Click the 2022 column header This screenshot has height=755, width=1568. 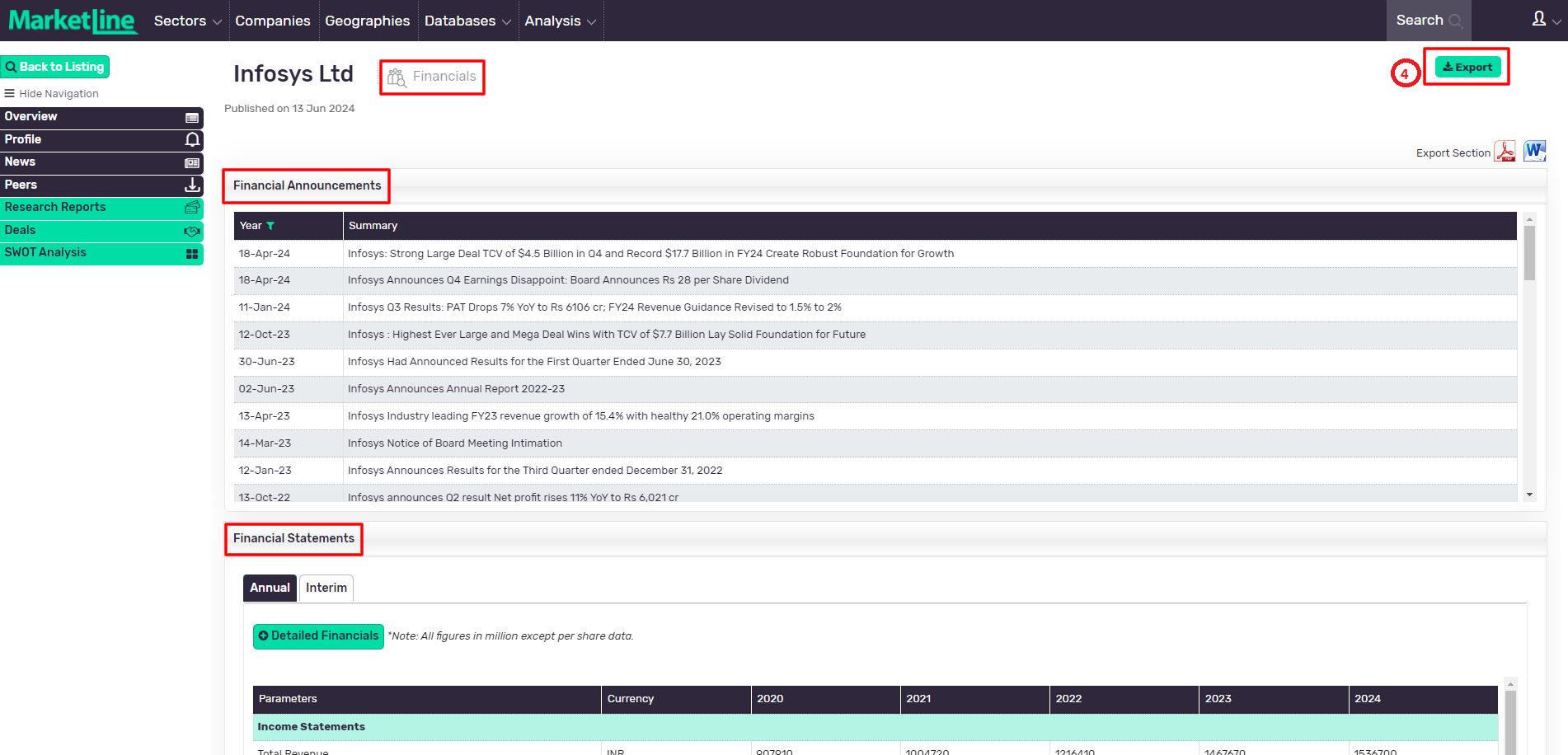[1124, 699]
